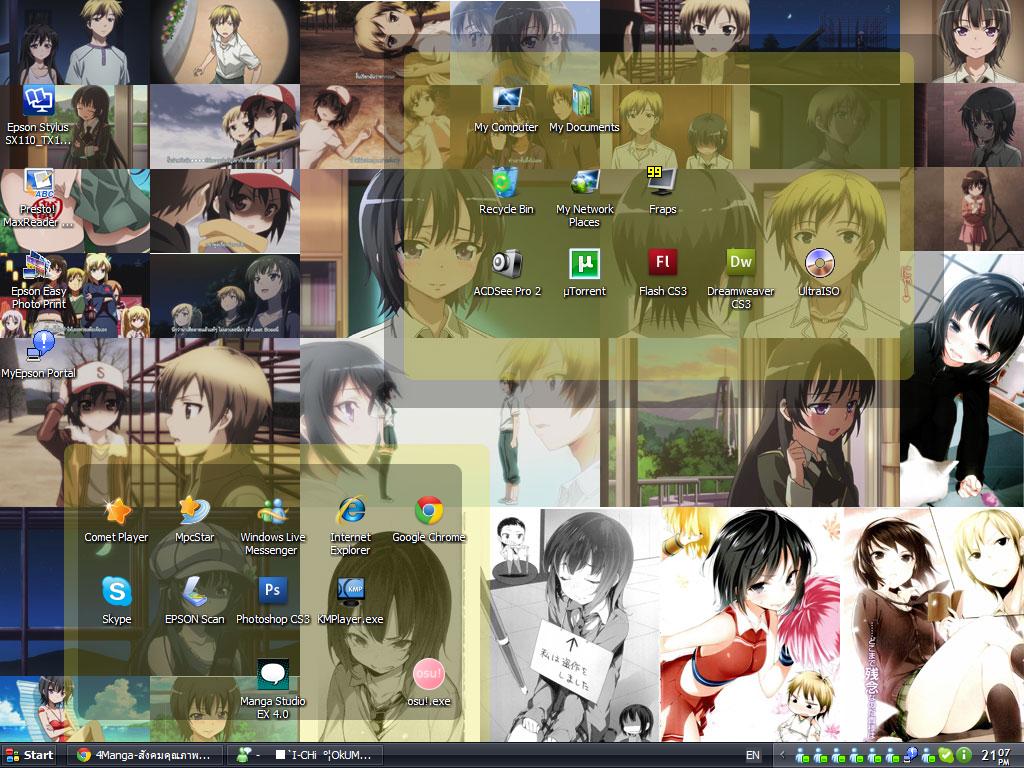Launch Presto! MaxReader from the desktop
This screenshot has width=1024, height=768.
[38, 199]
